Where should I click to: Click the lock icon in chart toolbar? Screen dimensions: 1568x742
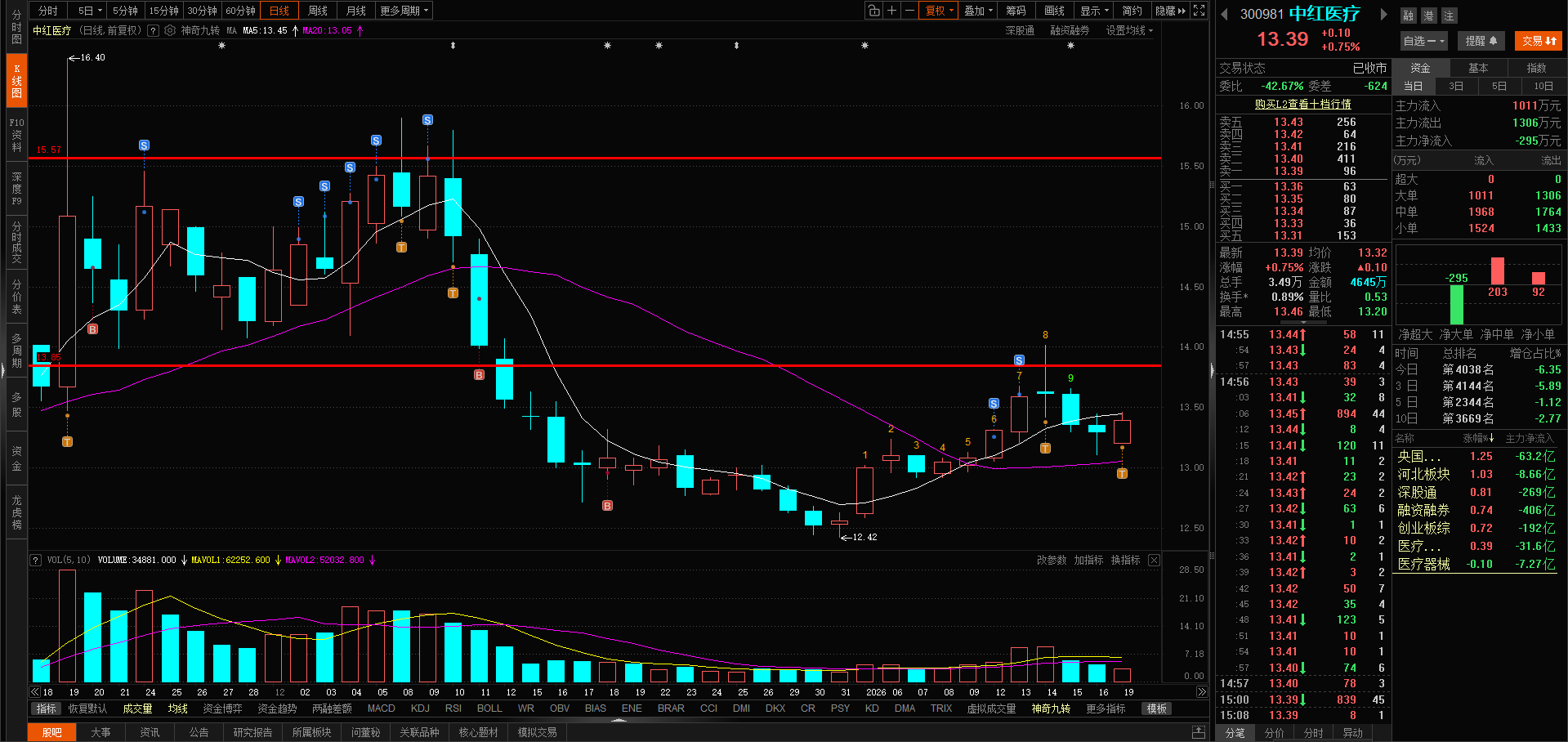click(873, 11)
